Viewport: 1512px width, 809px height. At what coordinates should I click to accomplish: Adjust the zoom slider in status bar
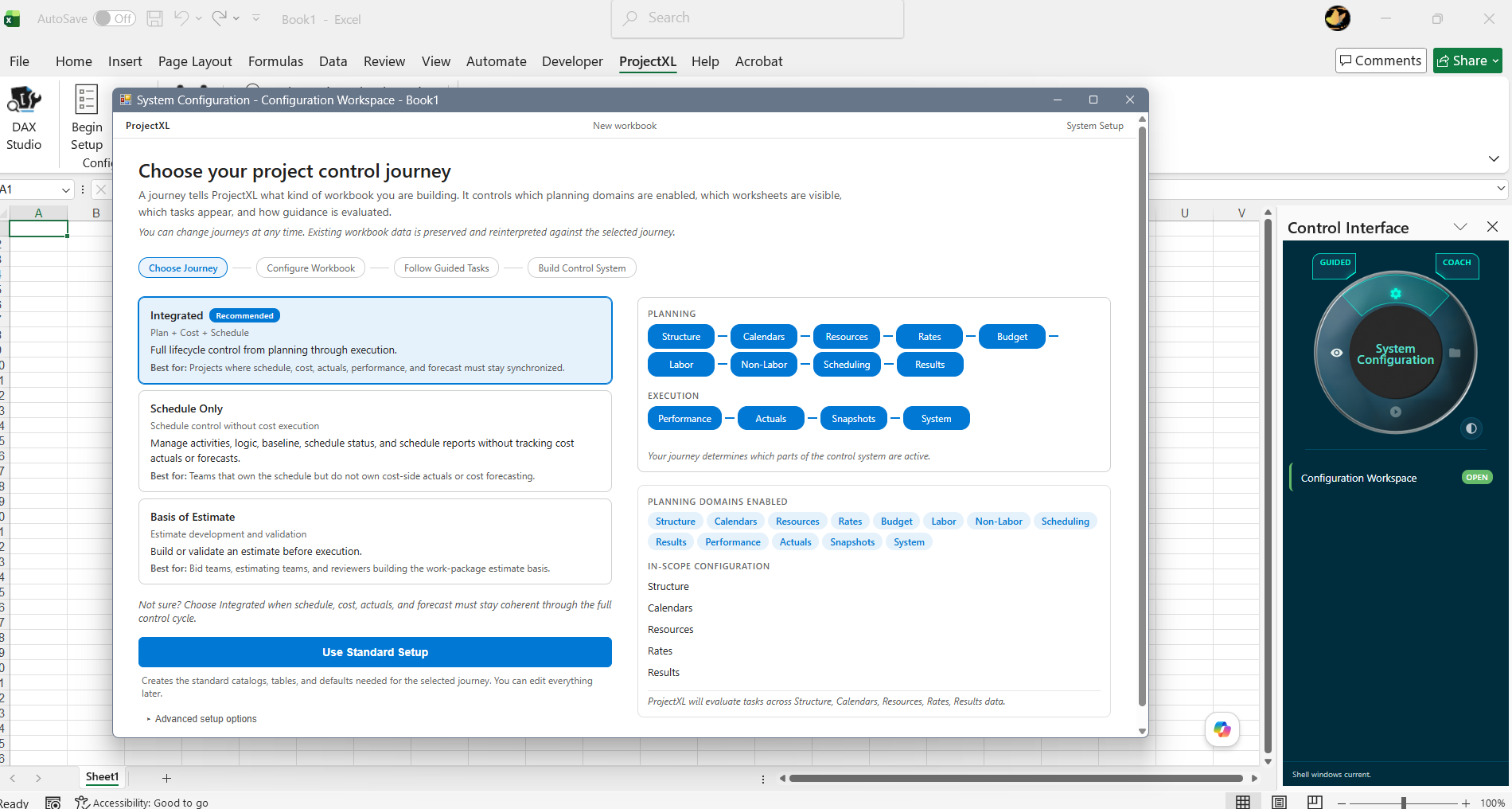click(x=1404, y=803)
